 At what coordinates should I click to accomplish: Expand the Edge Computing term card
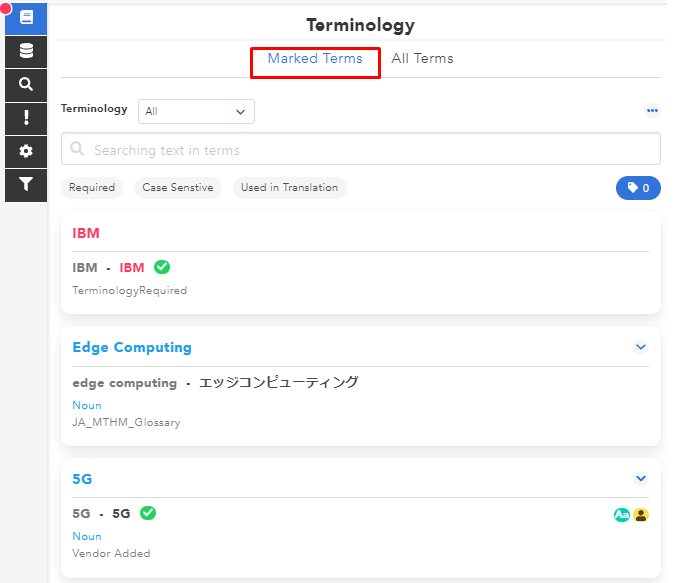point(641,347)
